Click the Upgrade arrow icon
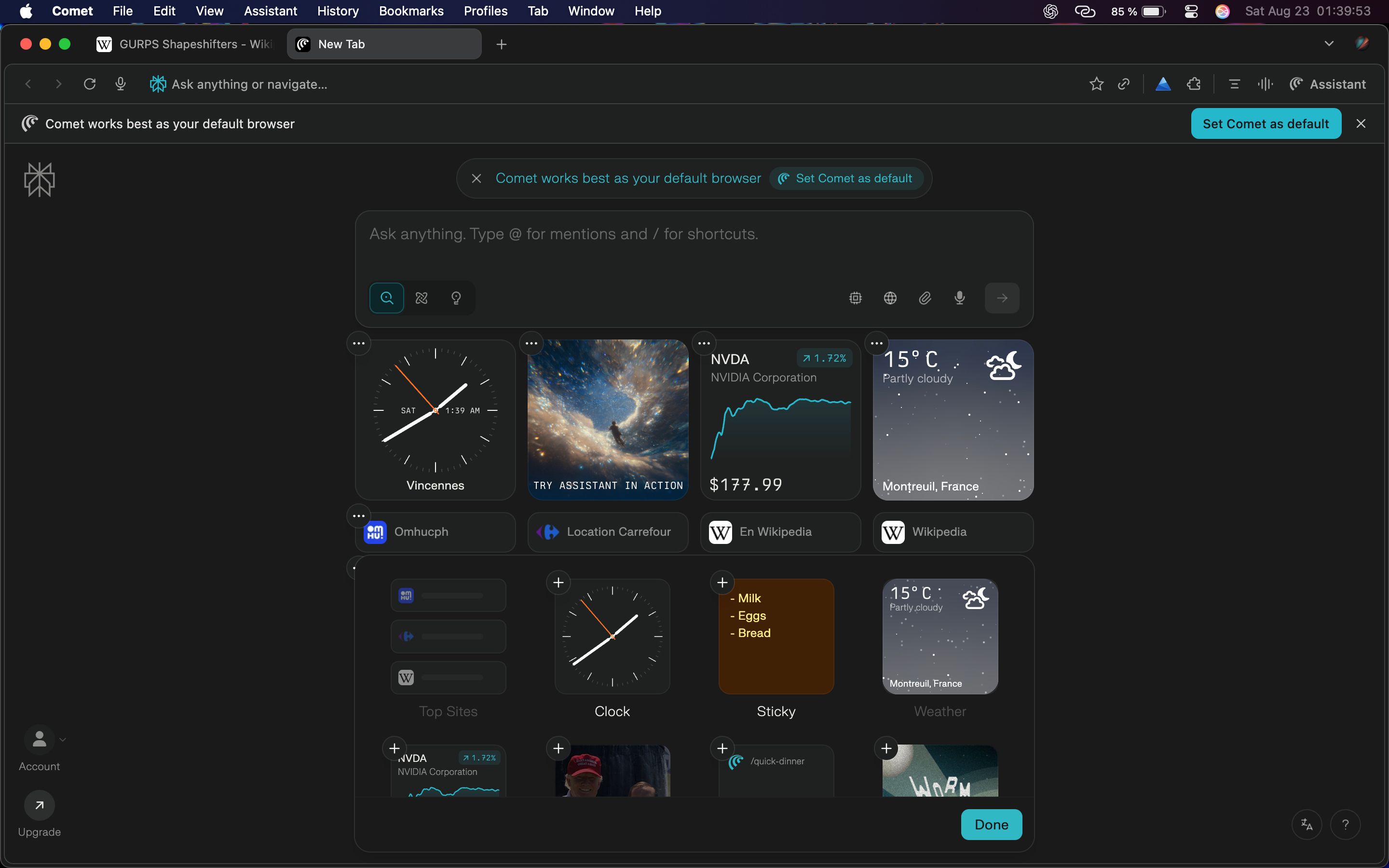This screenshot has width=1389, height=868. (x=39, y=805)
